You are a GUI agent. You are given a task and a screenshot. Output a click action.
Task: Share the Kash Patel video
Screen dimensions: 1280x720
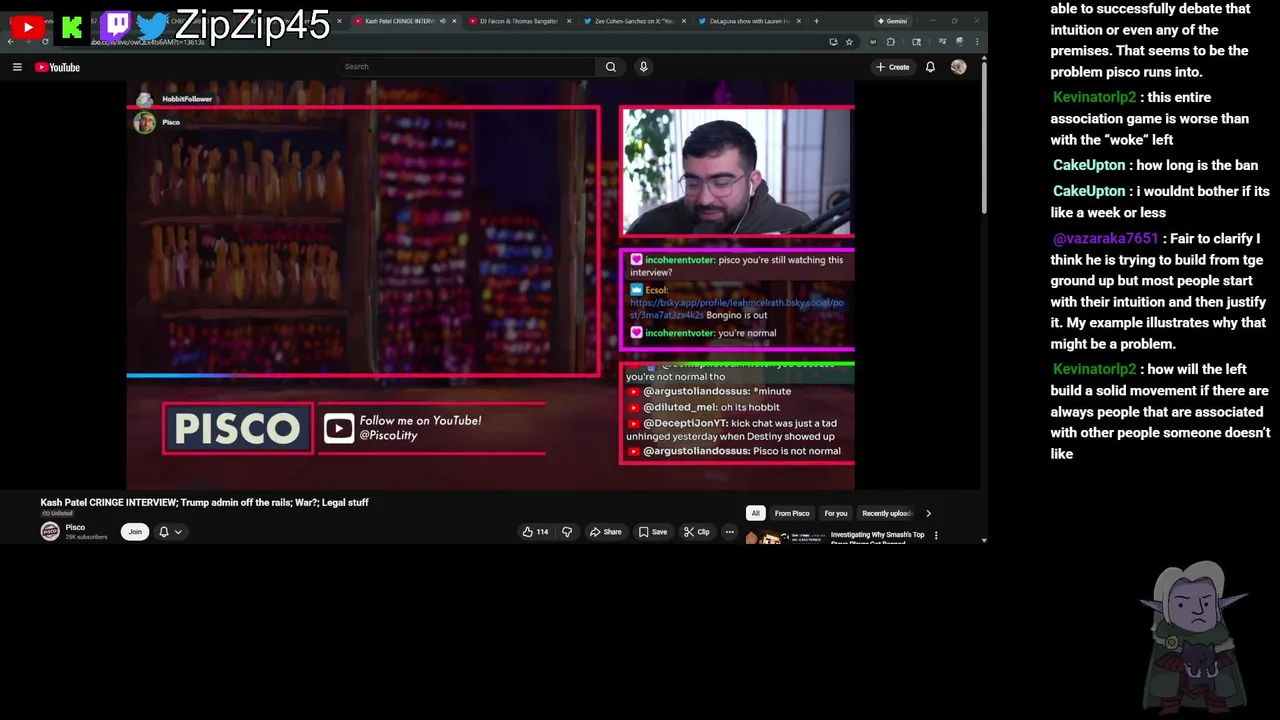tap(606, 532)
